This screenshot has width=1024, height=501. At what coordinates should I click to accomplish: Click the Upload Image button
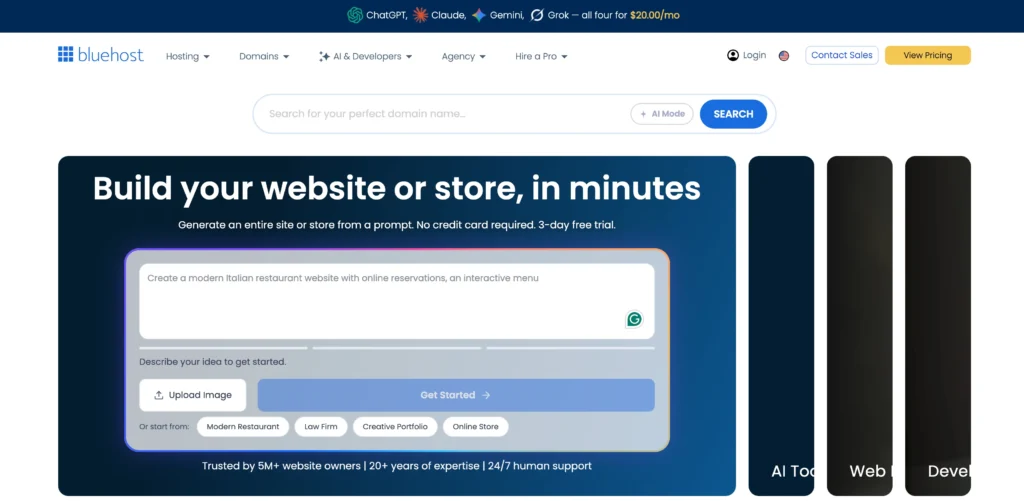[193, 395]
